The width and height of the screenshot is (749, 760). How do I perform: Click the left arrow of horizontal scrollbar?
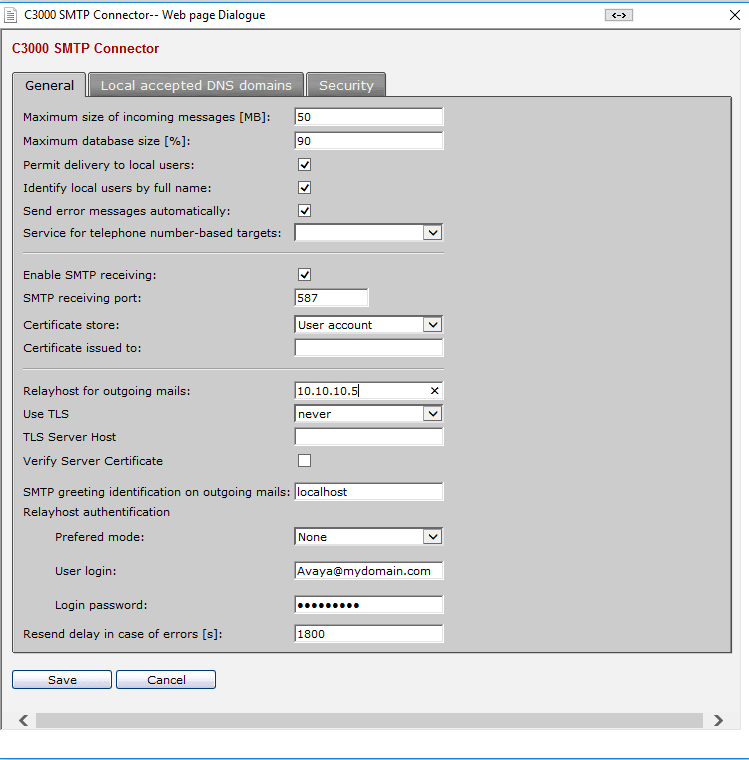pos(23,720)
